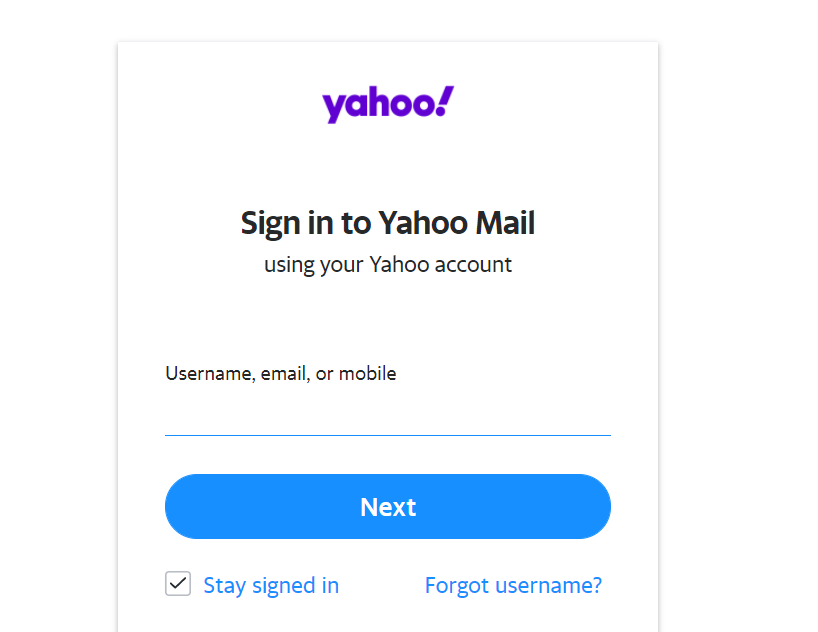Click the Username, email, or mobile label
818x632 pixels.
tap(280, 374)
